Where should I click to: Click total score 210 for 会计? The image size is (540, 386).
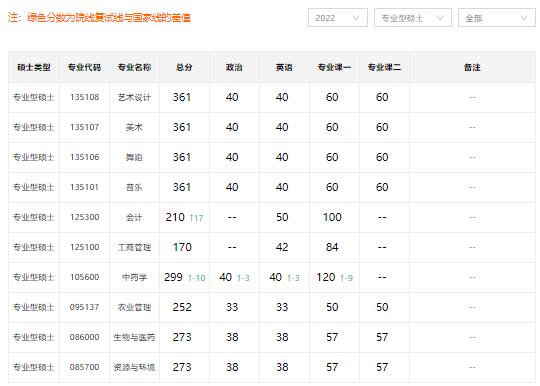click(175, 217)
